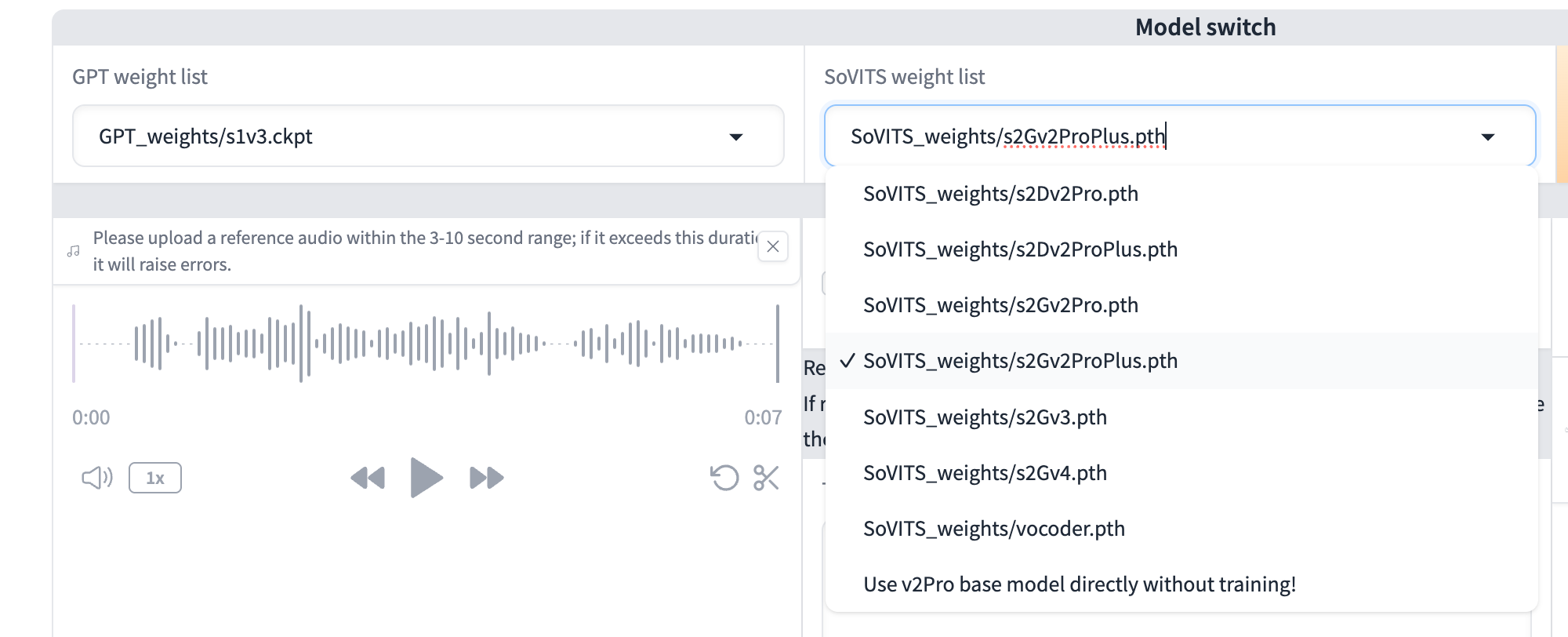The width and height of the screenshot is (1568, 637).
Task: Collapse the SoVITS weight list dropdown arrow
Action: coord(1487,136)
